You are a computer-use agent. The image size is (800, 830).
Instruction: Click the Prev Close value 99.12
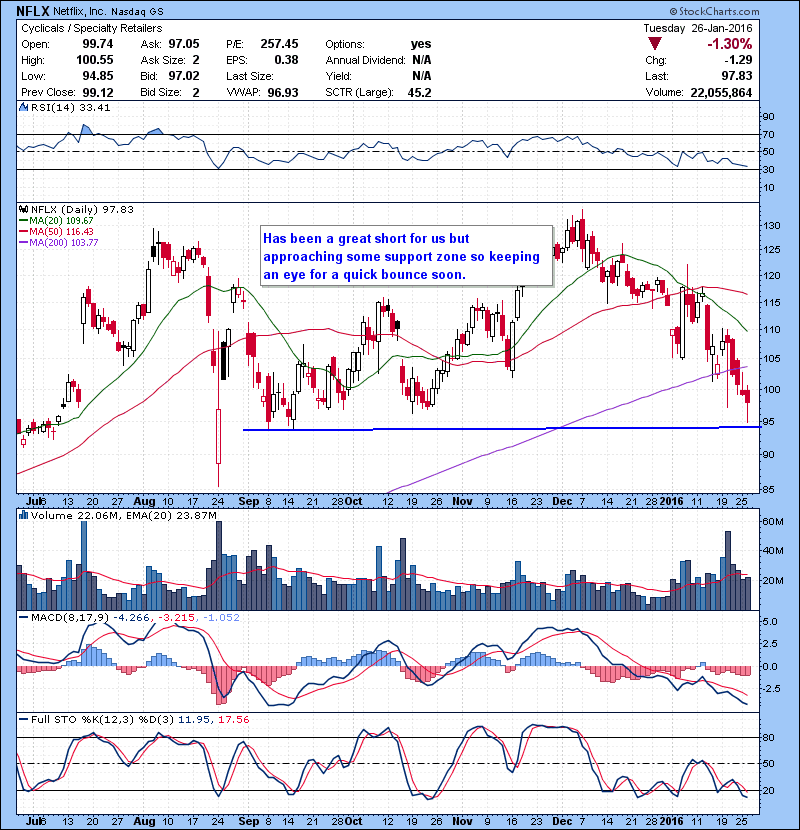(98, 93)
